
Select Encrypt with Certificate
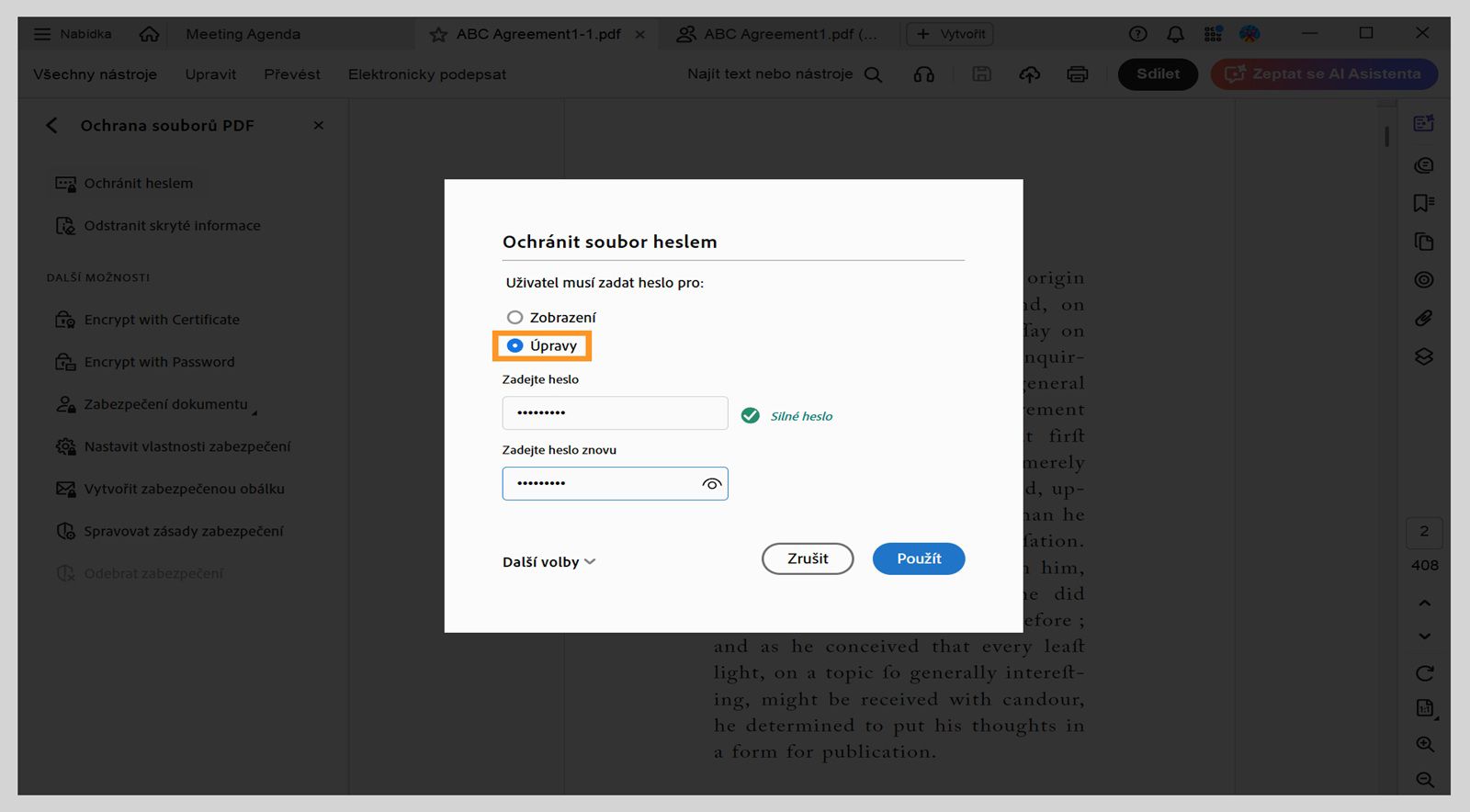pos(148,320)
